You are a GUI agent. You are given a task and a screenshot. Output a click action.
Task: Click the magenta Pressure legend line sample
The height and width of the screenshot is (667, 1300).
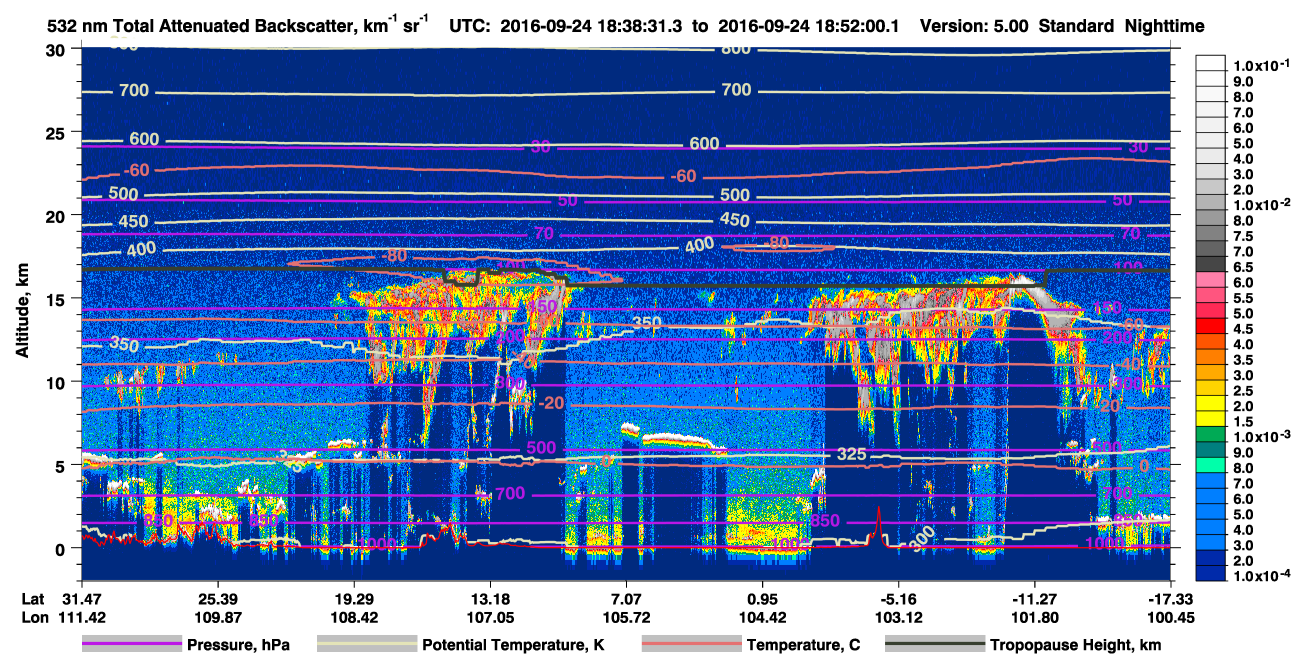pos(133,645)
